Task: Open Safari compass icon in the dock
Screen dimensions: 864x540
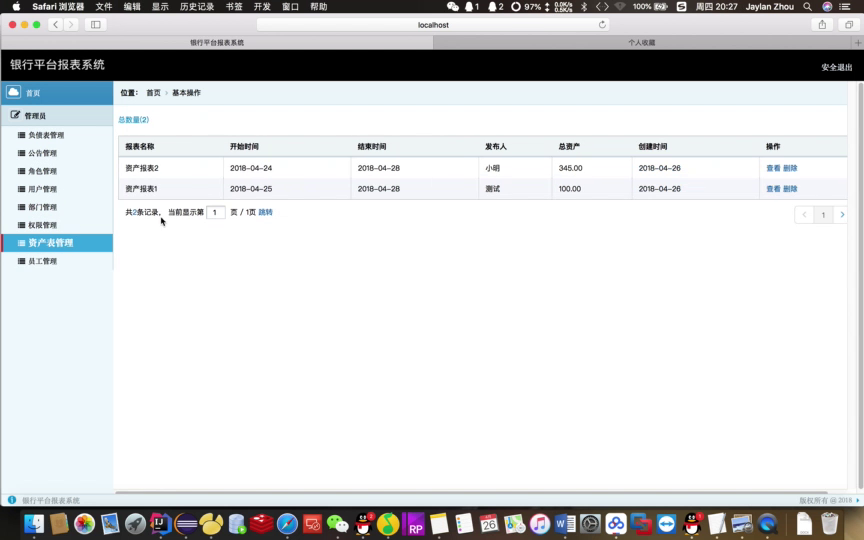Action: [x=287, y=524]
